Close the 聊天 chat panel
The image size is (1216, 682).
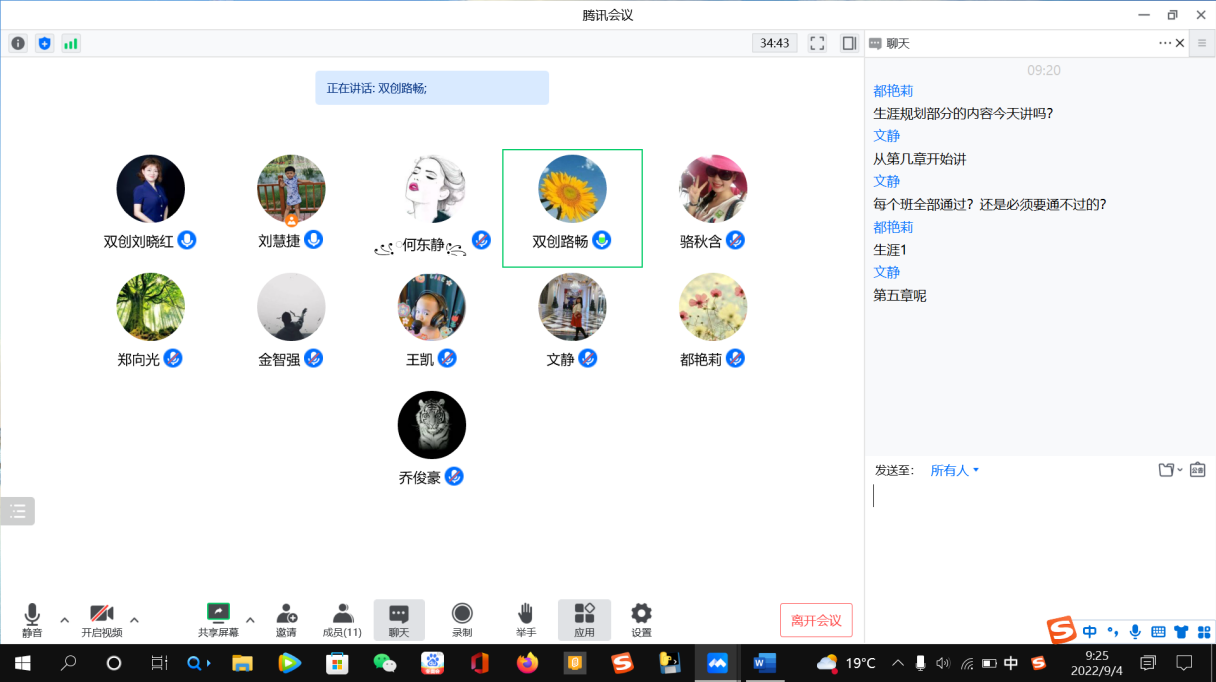1180,43
